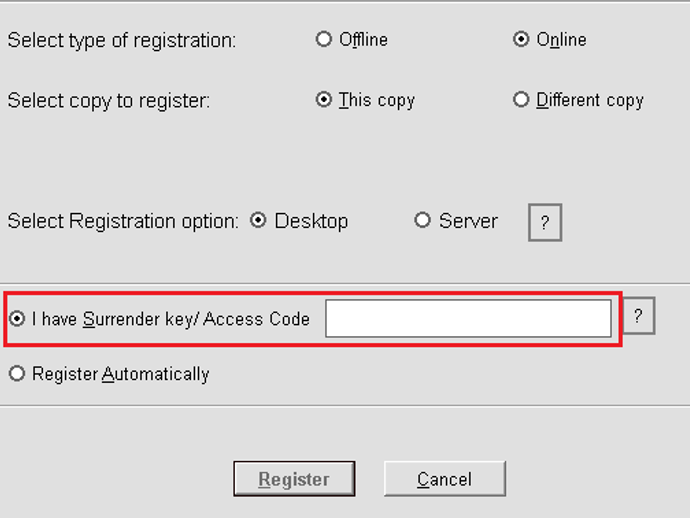Select the Offline registration type

324,40
